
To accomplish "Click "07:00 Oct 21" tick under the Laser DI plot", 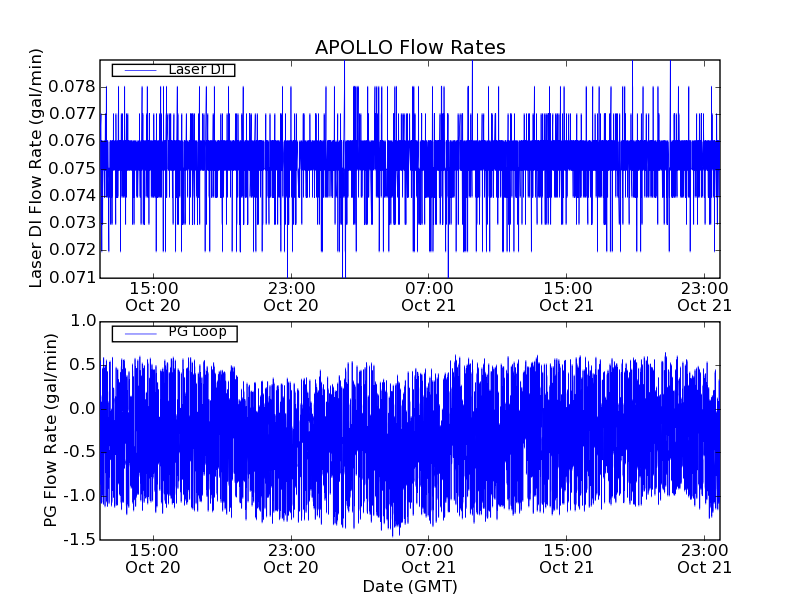I will (429, 297).
